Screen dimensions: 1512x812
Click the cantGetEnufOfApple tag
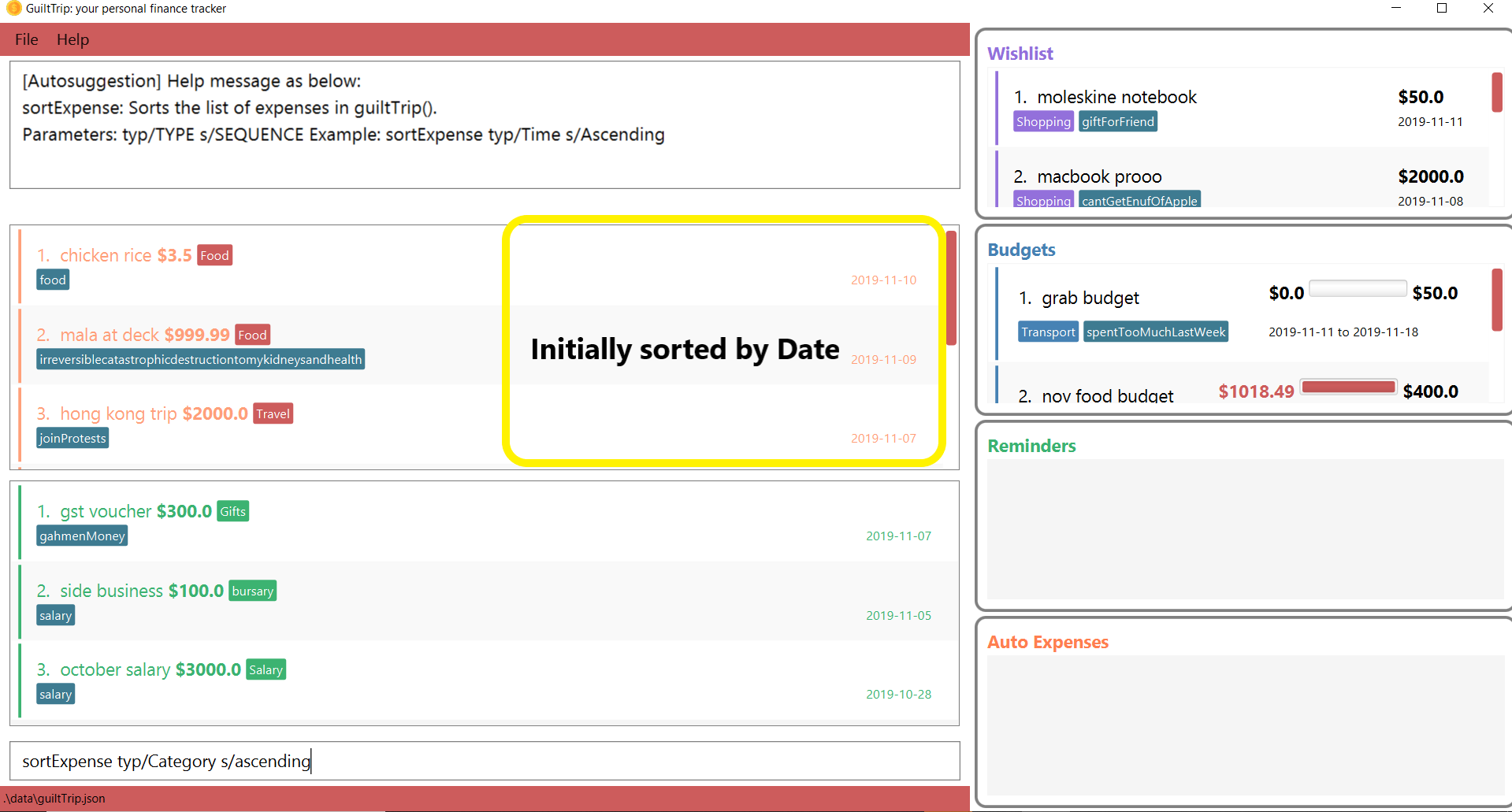[1139, 199]
